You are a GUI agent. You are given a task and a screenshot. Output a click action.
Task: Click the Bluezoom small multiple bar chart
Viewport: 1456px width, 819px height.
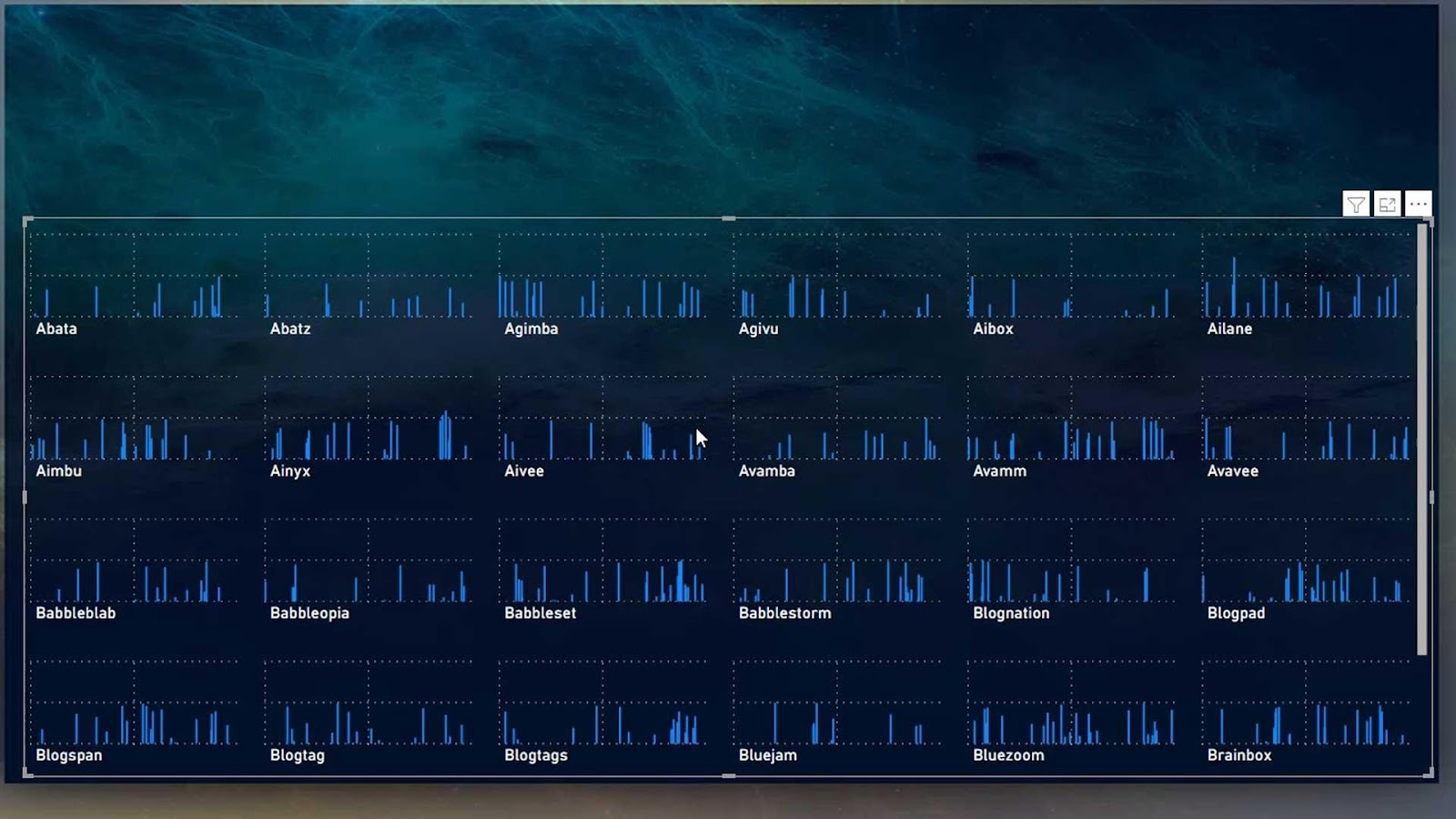(1071, 703)
